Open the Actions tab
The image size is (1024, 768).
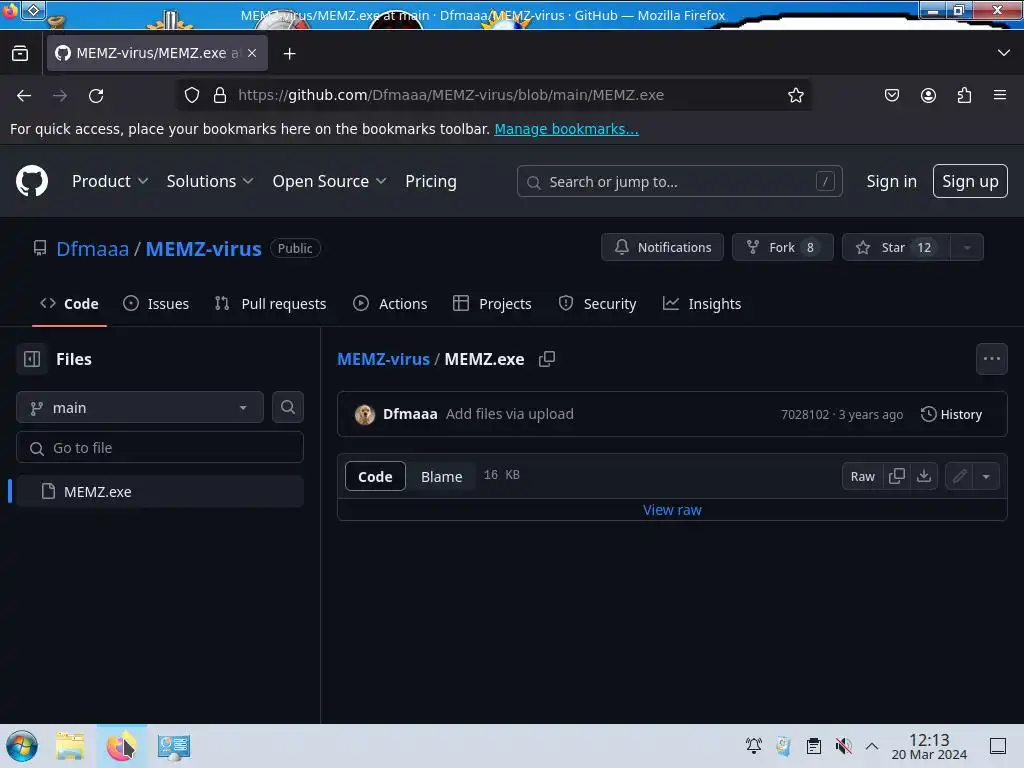pyautogui.click(x=390, y=304)
